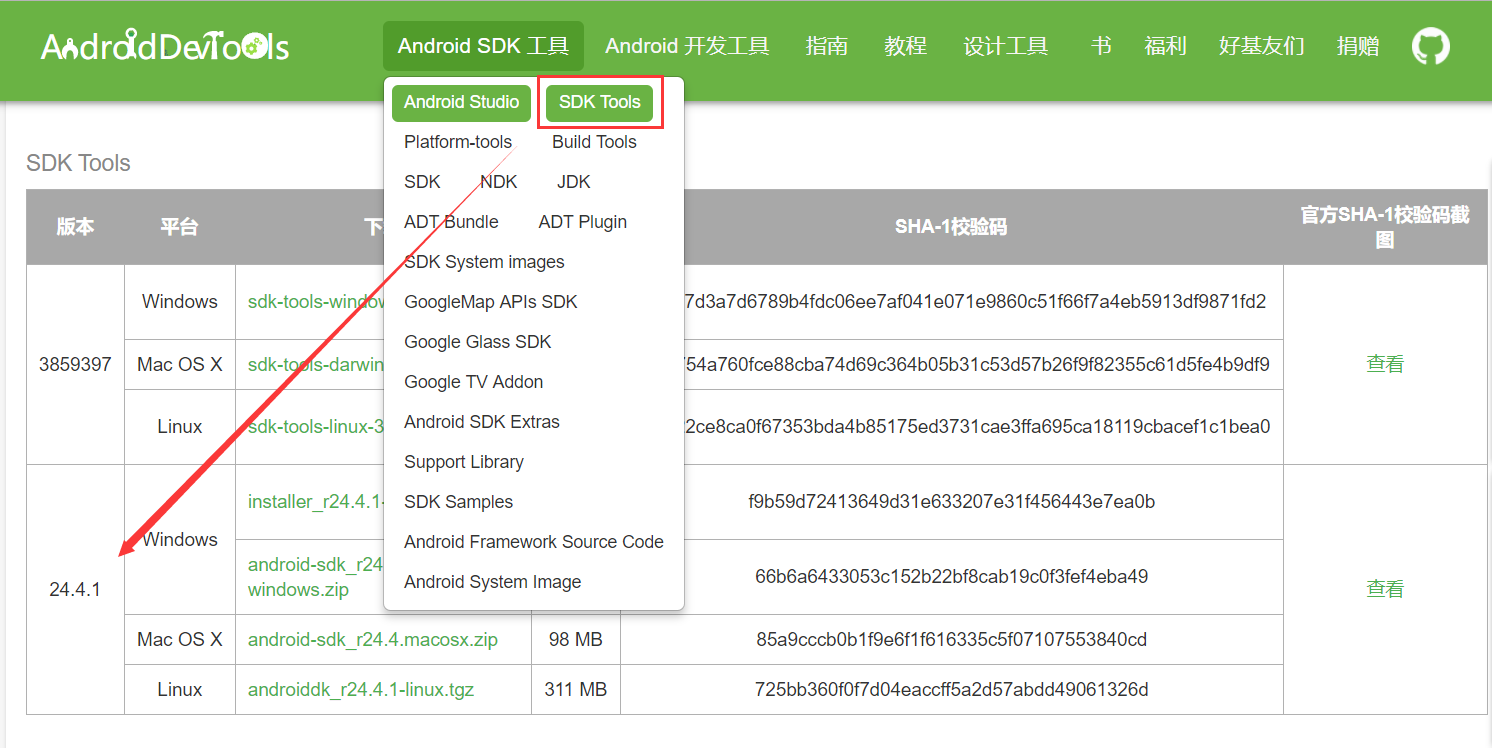Image resolution: width=1492 pixels, height=748 pixels.
Task: Click the 版本 column header
Action: coord(75,227)
